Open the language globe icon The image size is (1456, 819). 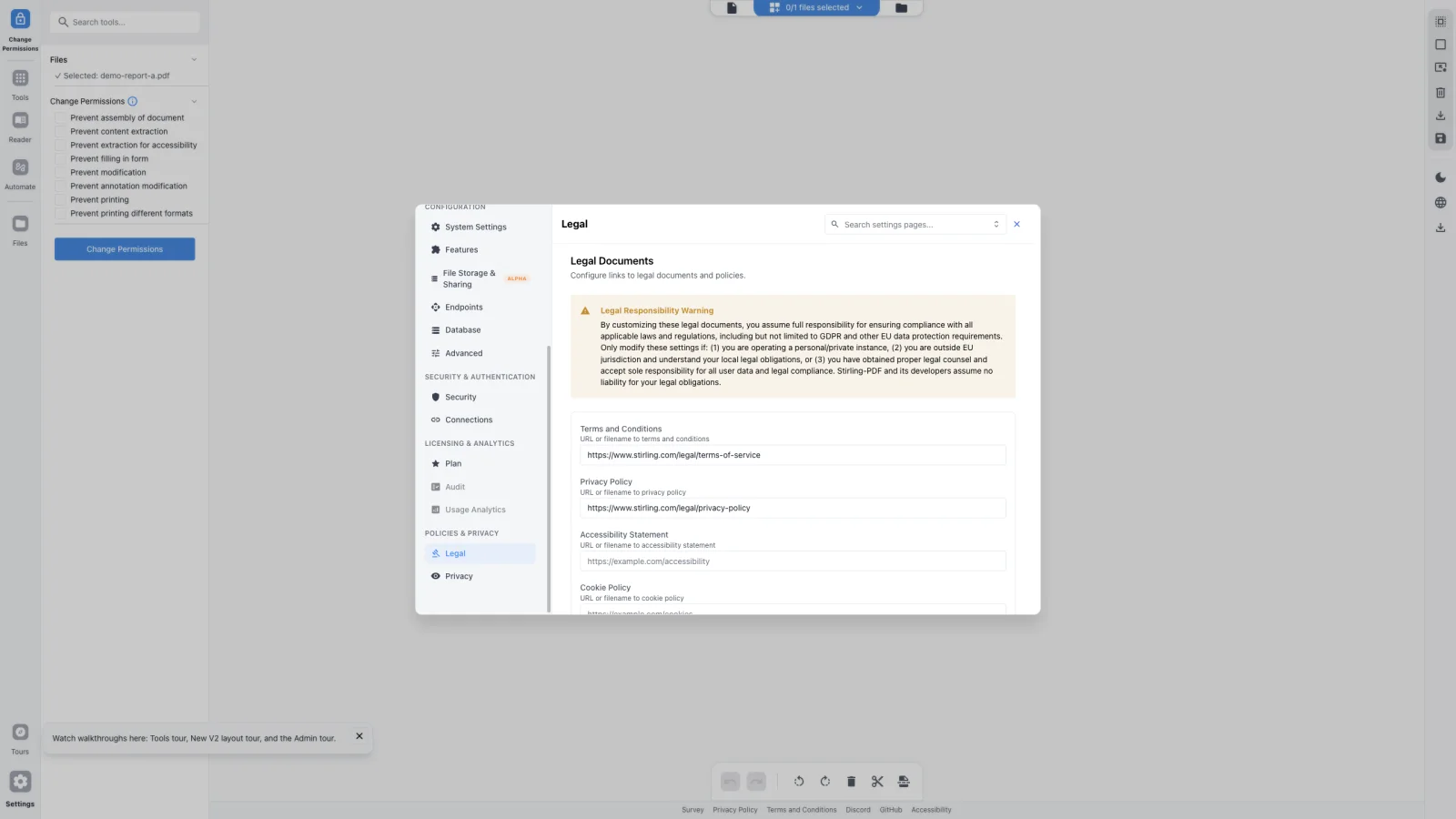[1441, 203]
